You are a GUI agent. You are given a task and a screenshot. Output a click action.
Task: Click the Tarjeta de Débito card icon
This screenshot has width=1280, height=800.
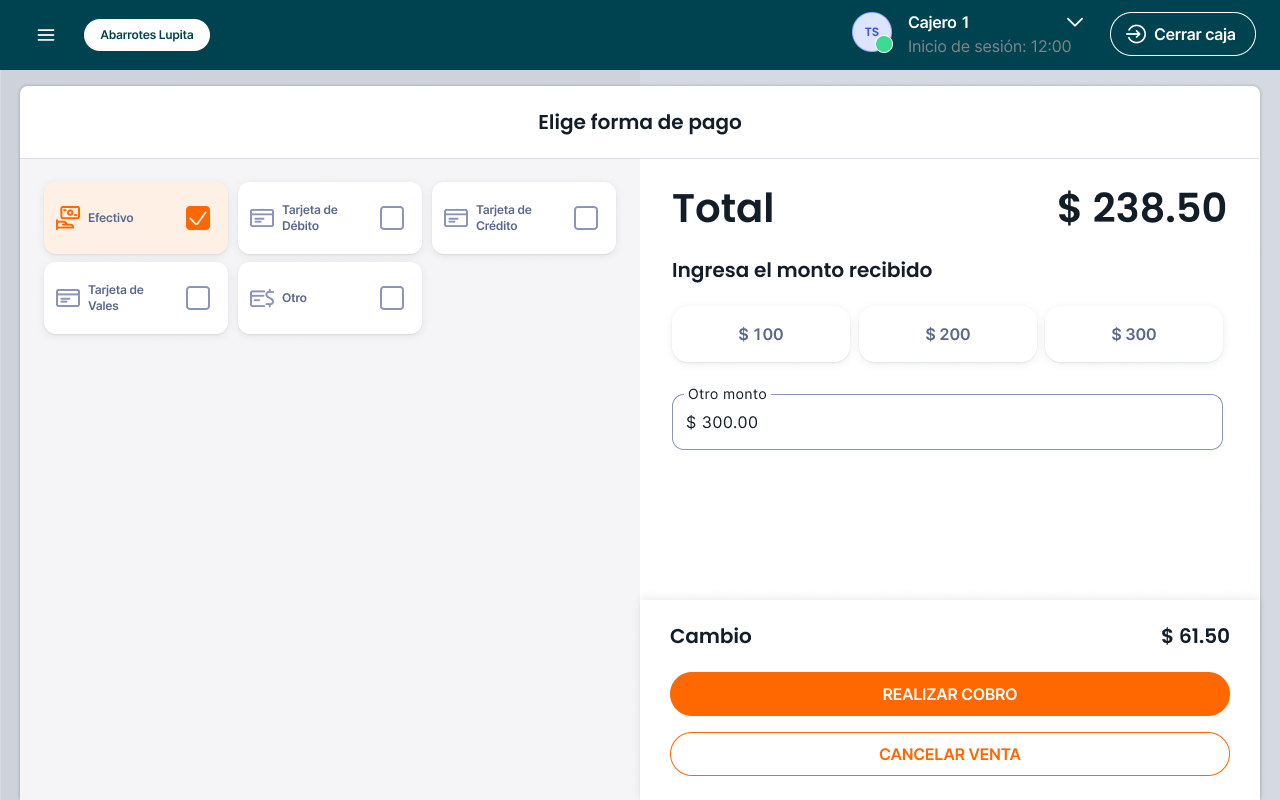pos(262,218)
